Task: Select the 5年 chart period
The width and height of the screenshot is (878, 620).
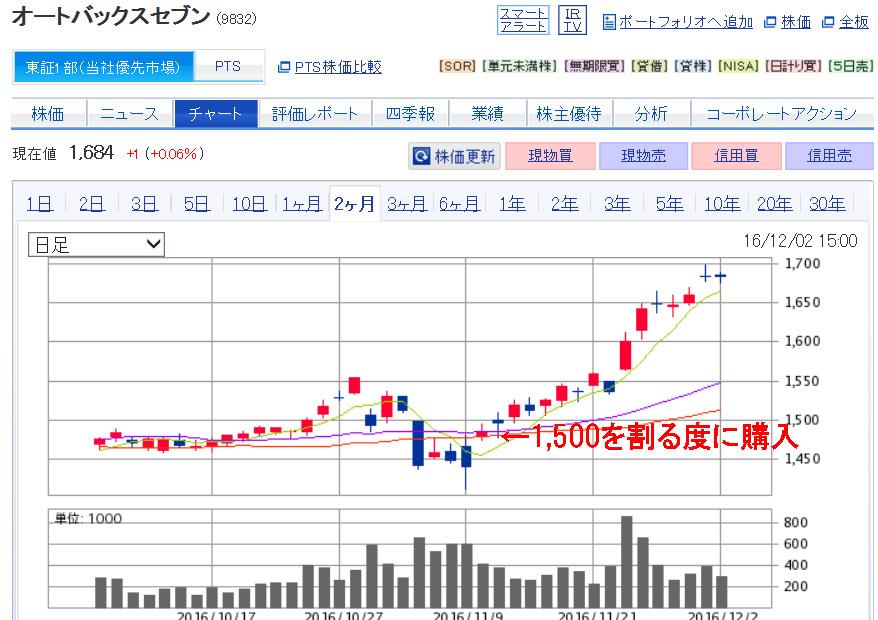Action: 670,204
